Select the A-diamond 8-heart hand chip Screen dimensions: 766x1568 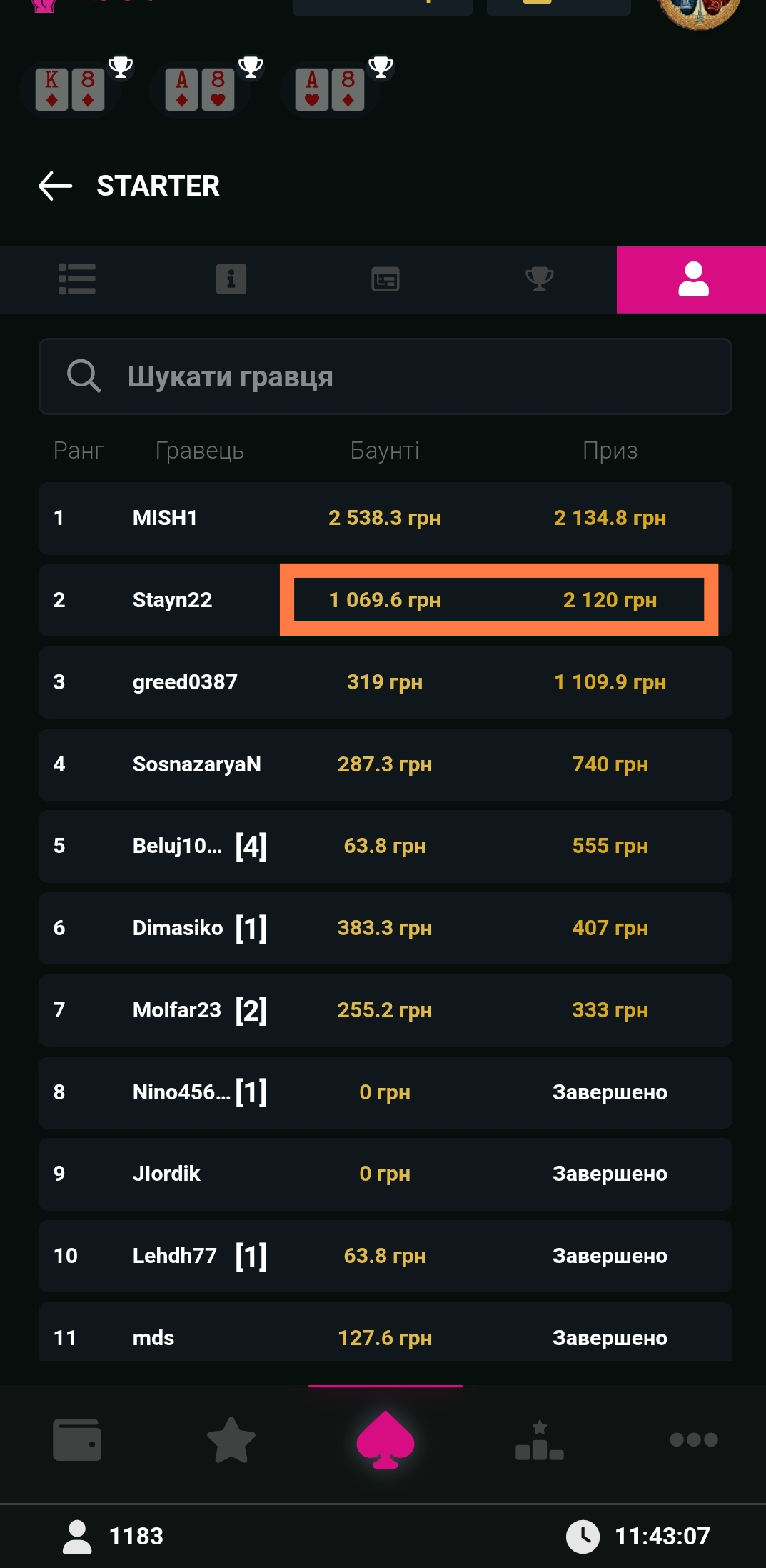click(200, 89)
